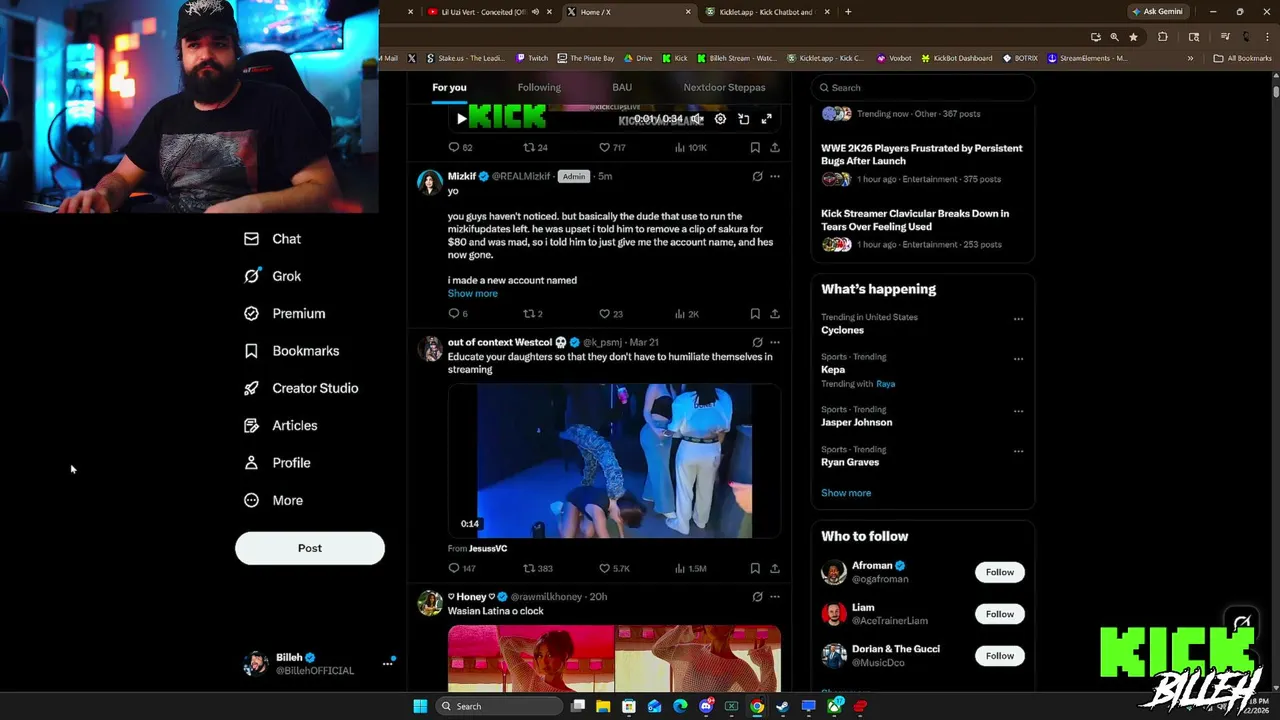The height and width of the screenshot is (720, 1280).
Task: Click the X search field
Action: tap(922, 87)
